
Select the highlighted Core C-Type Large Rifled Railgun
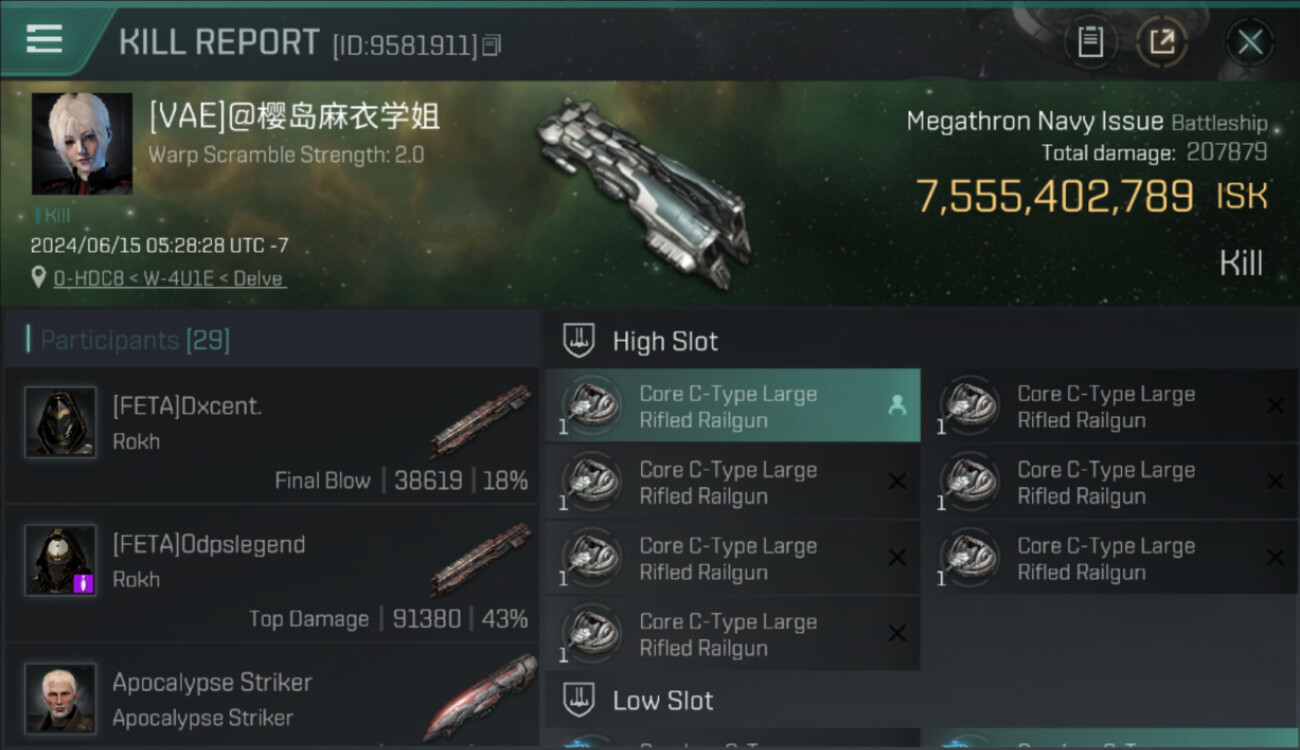point(733,406)
